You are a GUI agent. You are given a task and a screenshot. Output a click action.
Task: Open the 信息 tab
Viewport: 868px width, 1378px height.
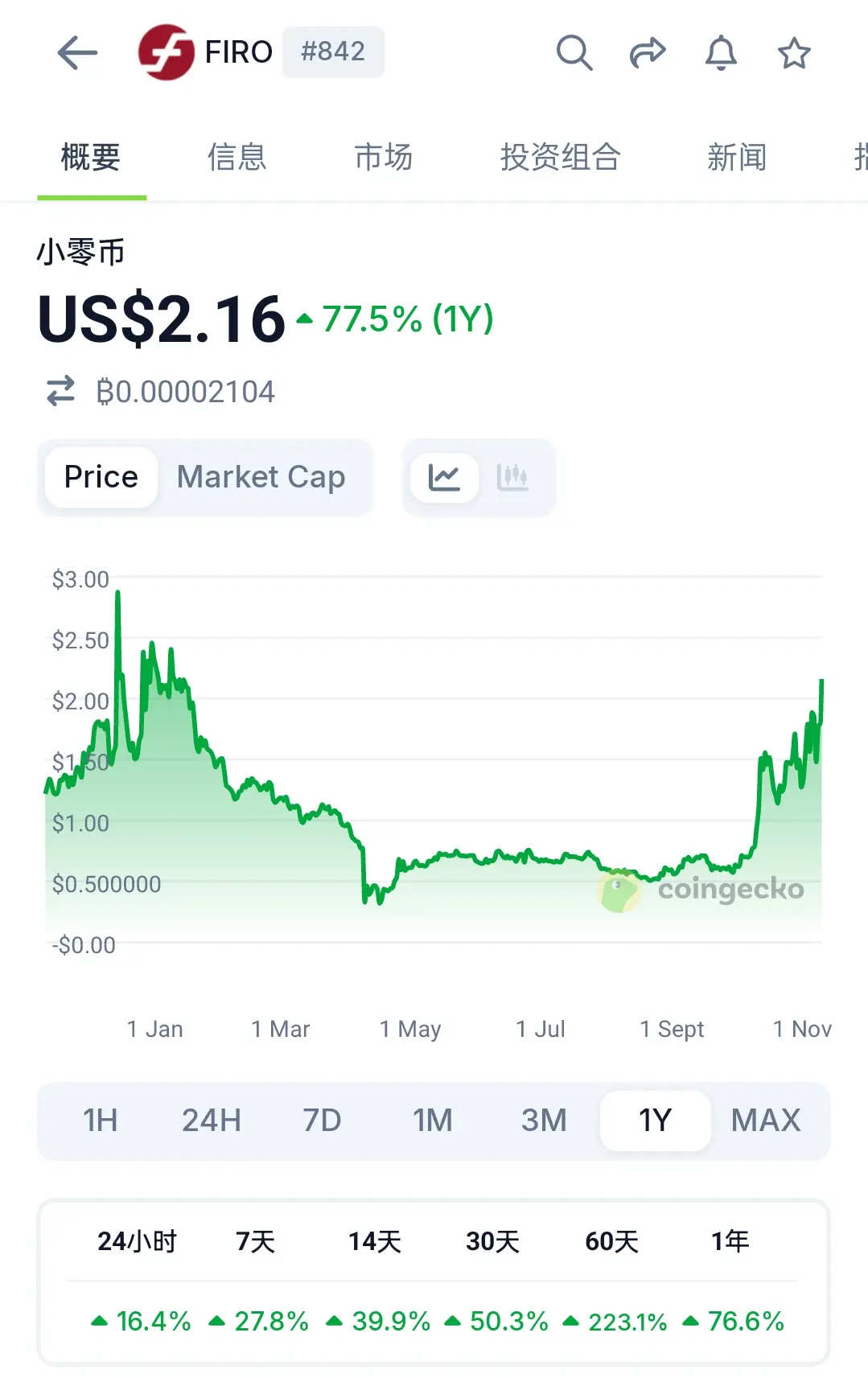point(237,157)
